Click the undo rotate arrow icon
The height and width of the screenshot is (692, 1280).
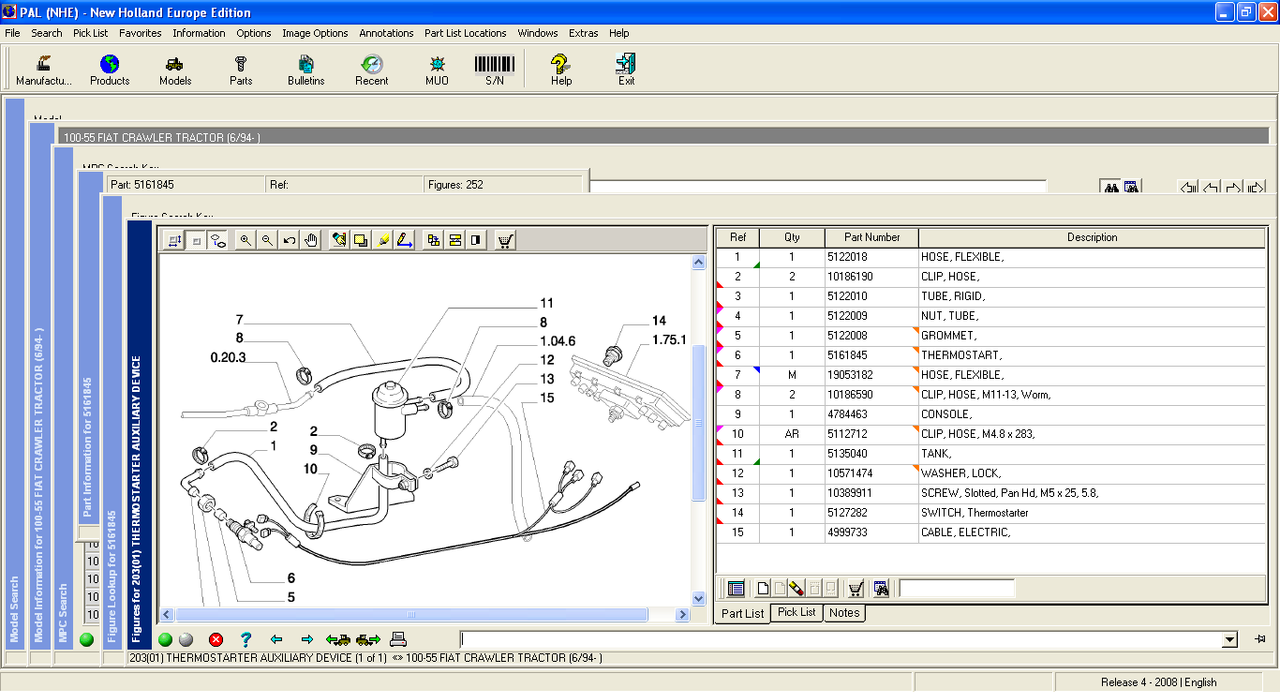point(289,240)
